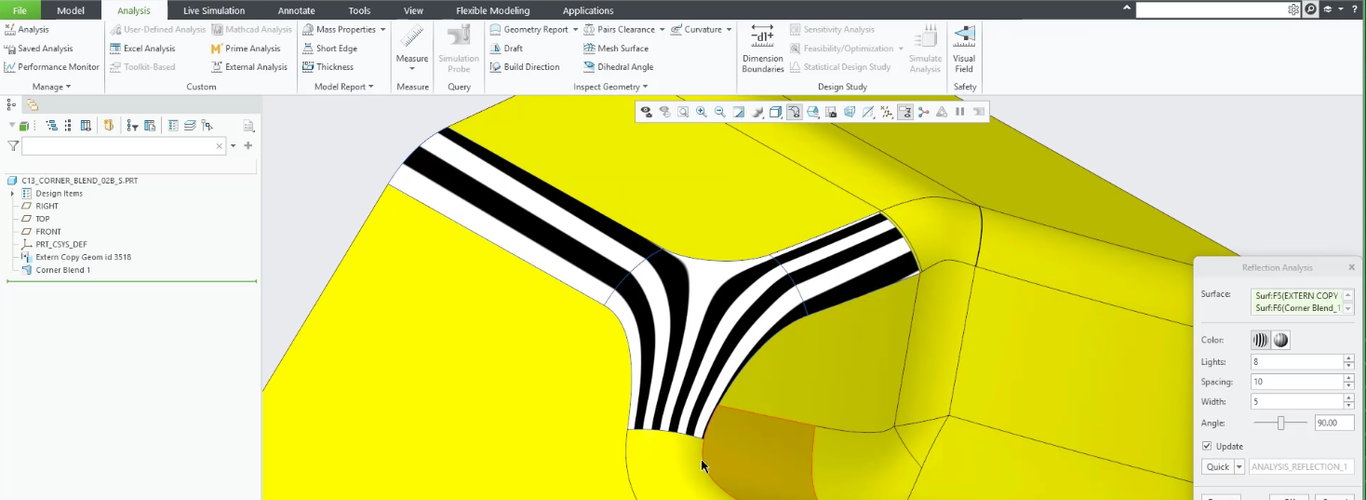
Task: Open Excel Analysis
Action: [142, 48]
